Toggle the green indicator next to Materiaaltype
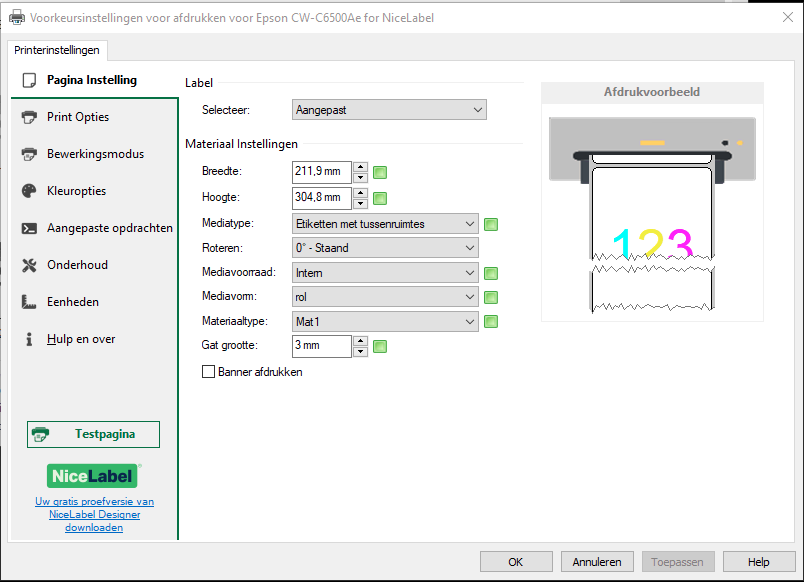Screen dimensions: 804x582 [491, 322]
